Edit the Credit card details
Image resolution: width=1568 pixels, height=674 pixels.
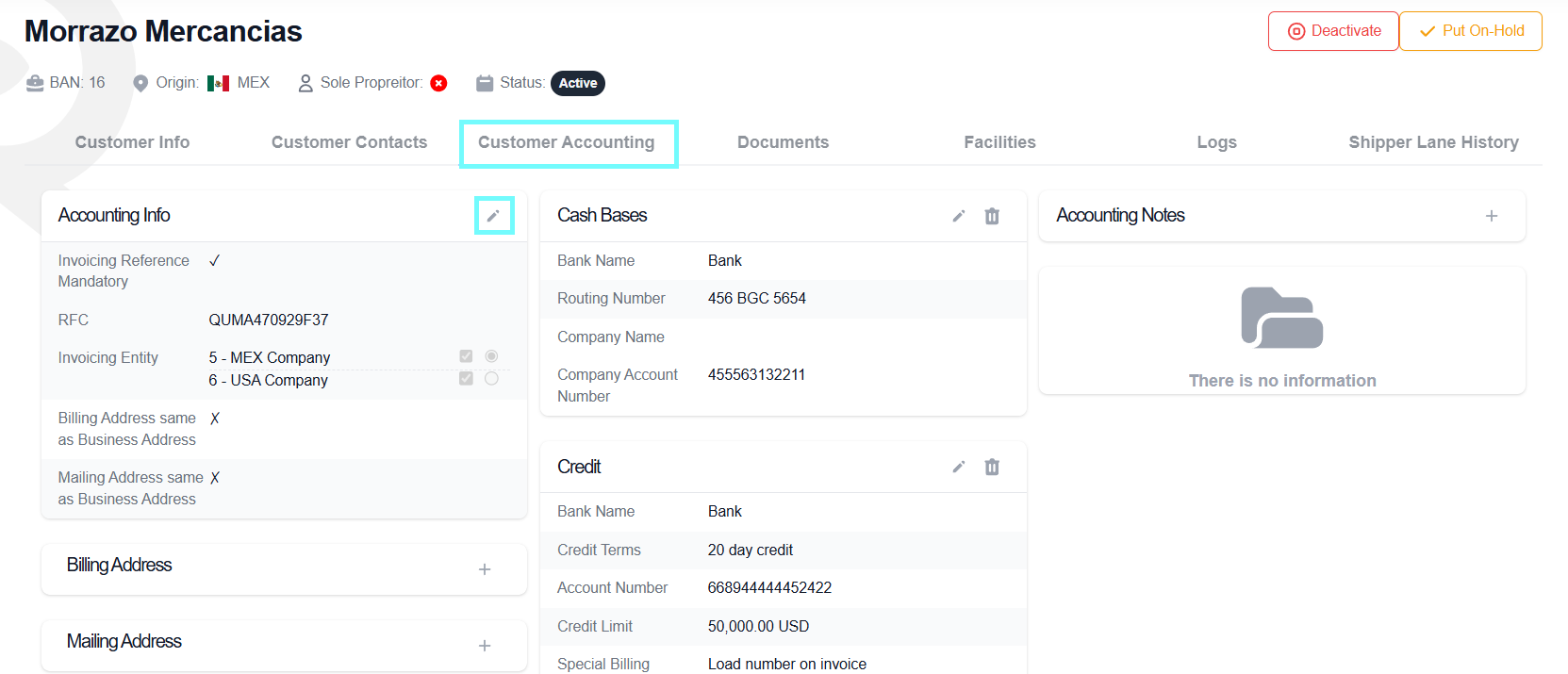959,467
